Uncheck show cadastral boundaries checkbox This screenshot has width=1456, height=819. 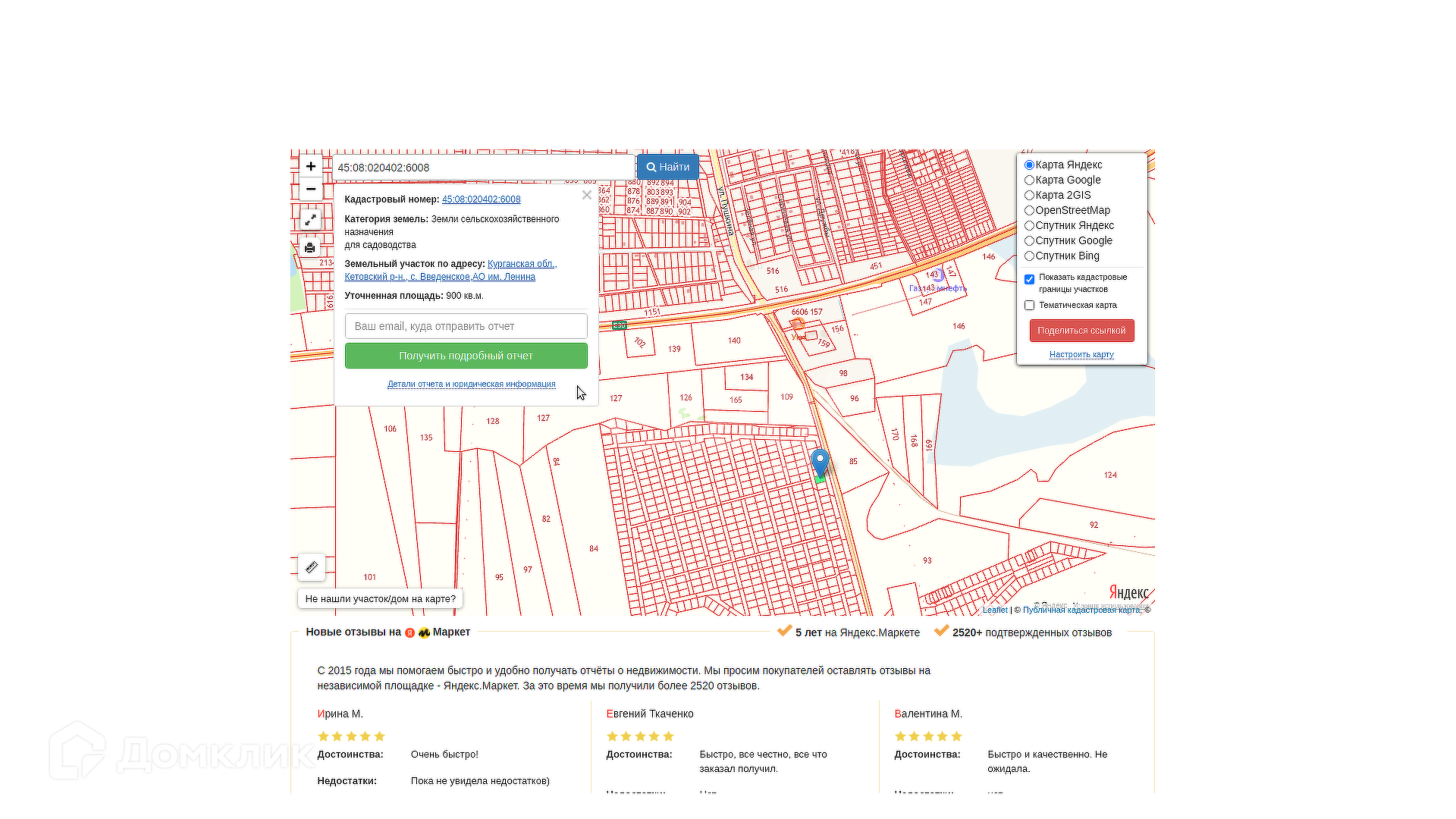pos(1029,280)
